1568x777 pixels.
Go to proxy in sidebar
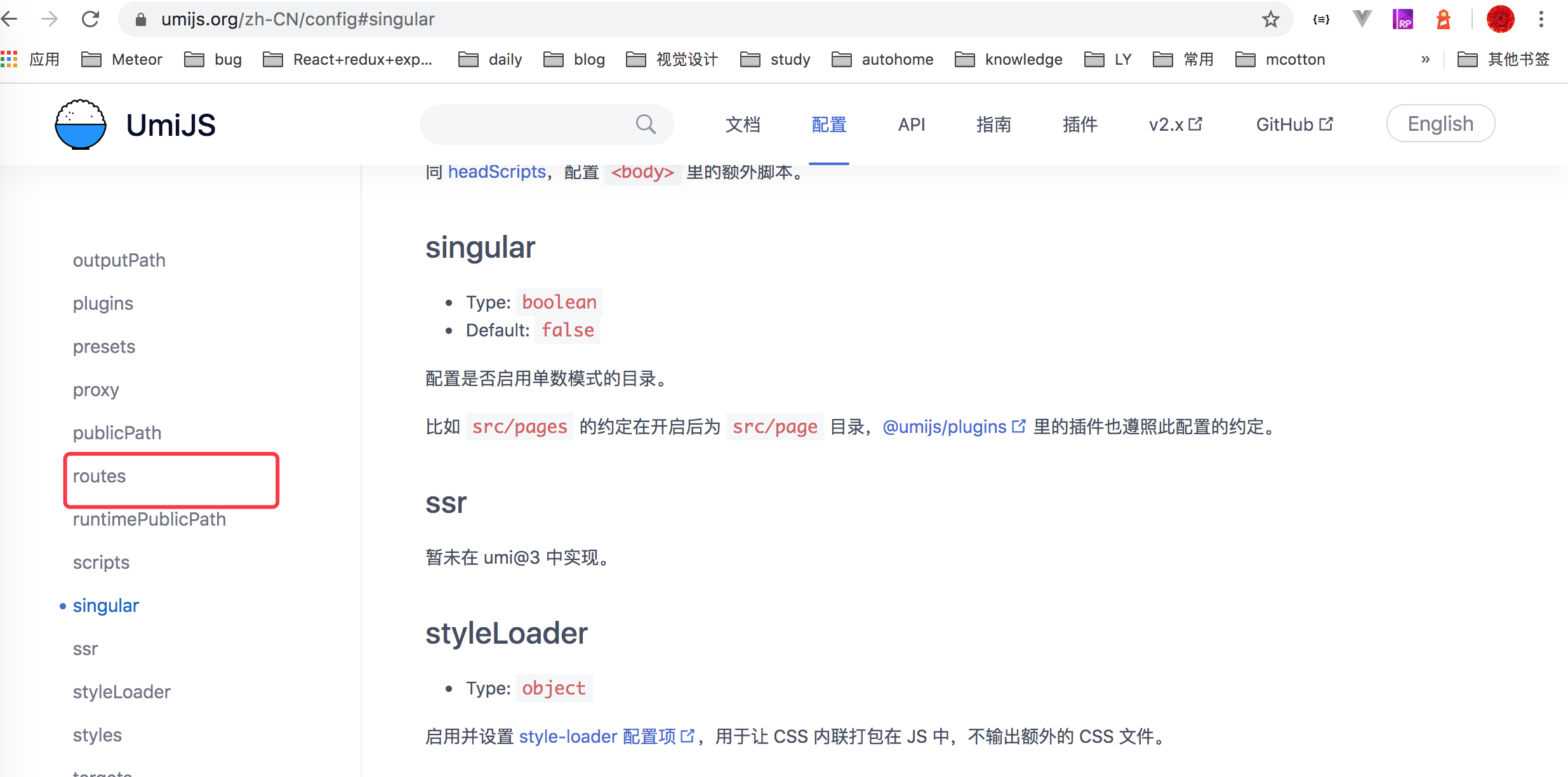click(96, 390)
